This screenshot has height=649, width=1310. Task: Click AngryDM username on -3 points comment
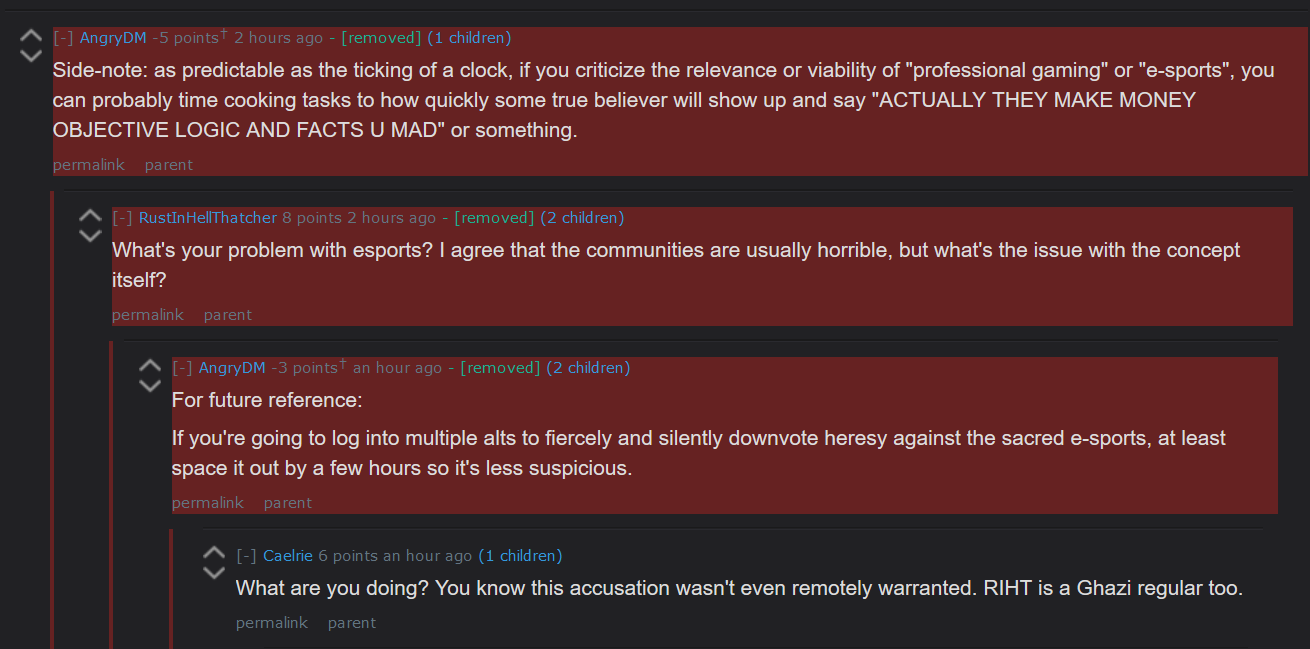pyautogui.click(x=232, y=368)
